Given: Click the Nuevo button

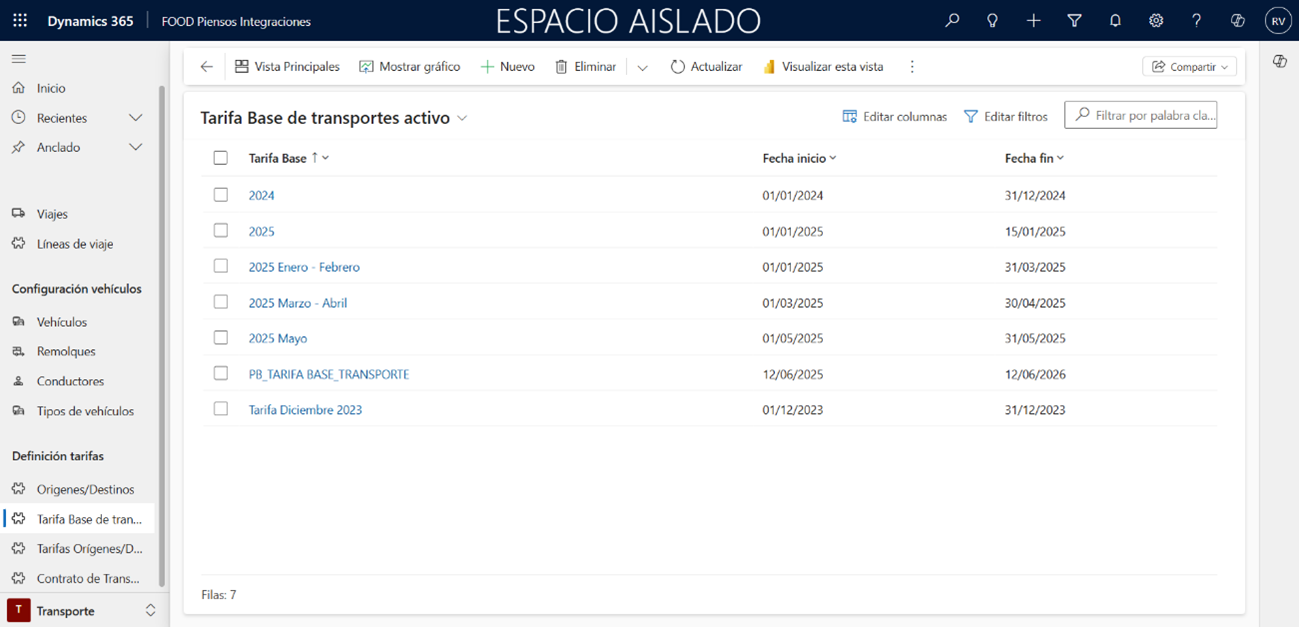Looking at the screenshot, I should (508, 67).
